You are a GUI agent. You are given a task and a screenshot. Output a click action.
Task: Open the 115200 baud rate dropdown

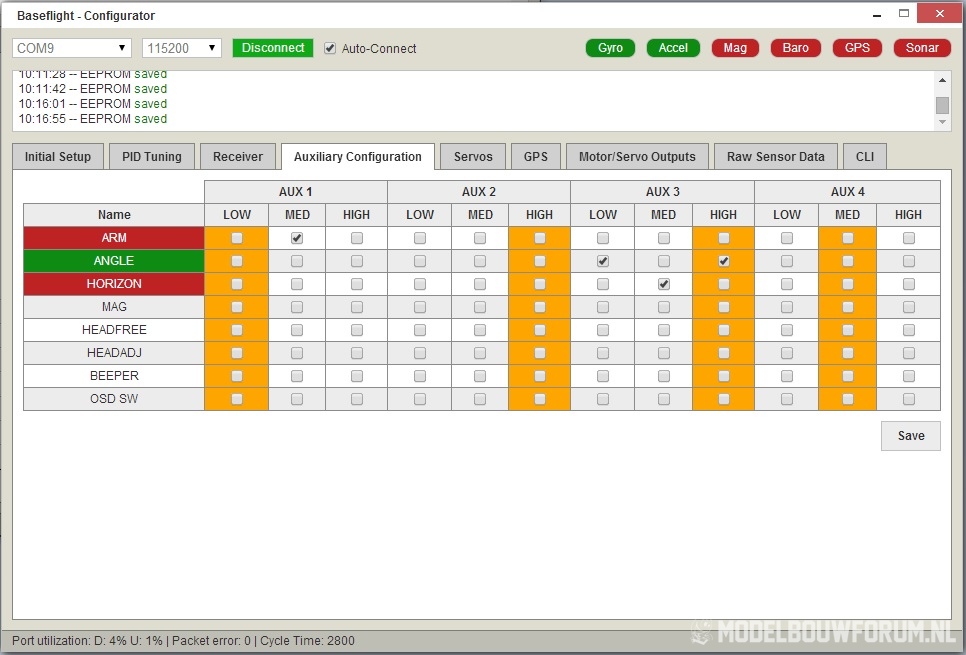pos(182,48)
